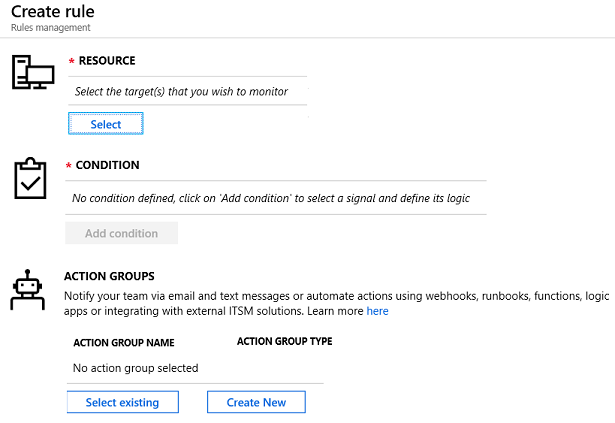Click the red asterisk beside RESOURCE
Image resolution: width=615 pixels, height=423 pixels.
click(71, 61)
